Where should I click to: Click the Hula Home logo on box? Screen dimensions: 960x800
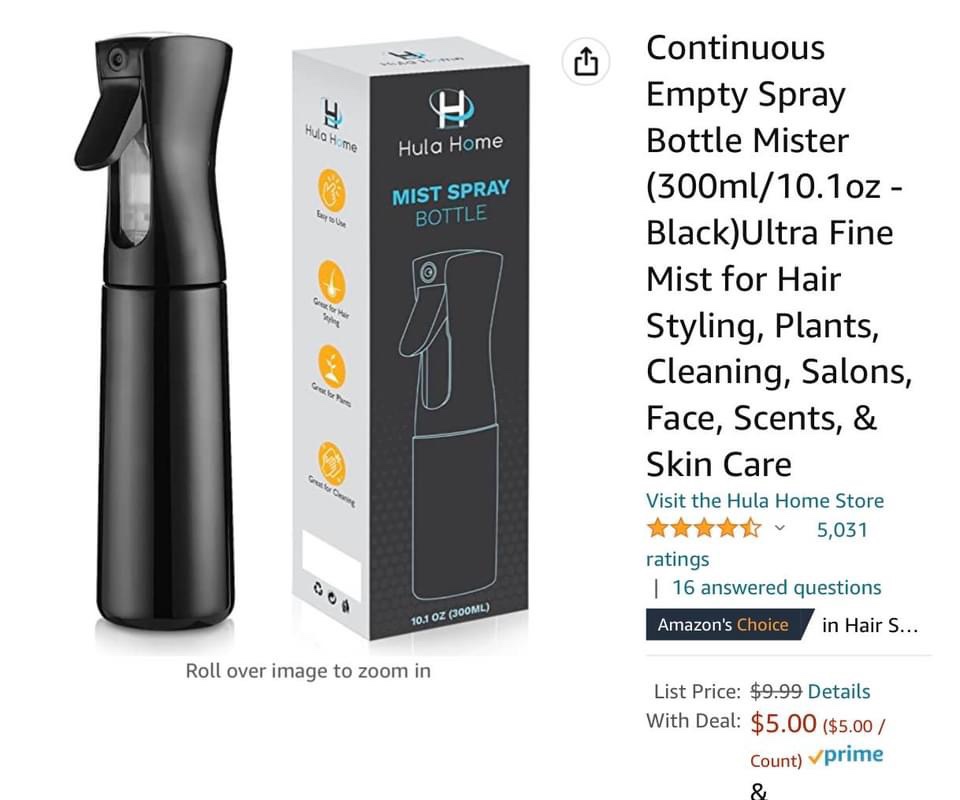(x=450, y=123)
